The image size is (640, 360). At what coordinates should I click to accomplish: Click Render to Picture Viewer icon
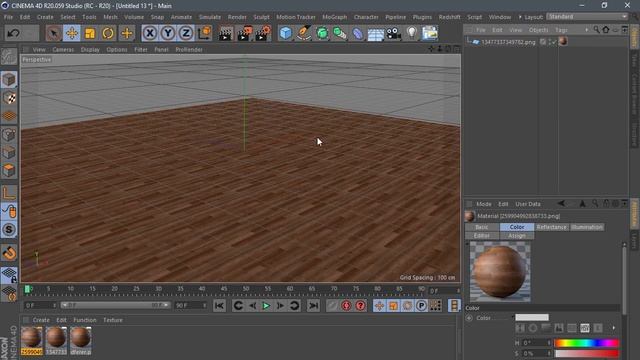coord(244,33)
